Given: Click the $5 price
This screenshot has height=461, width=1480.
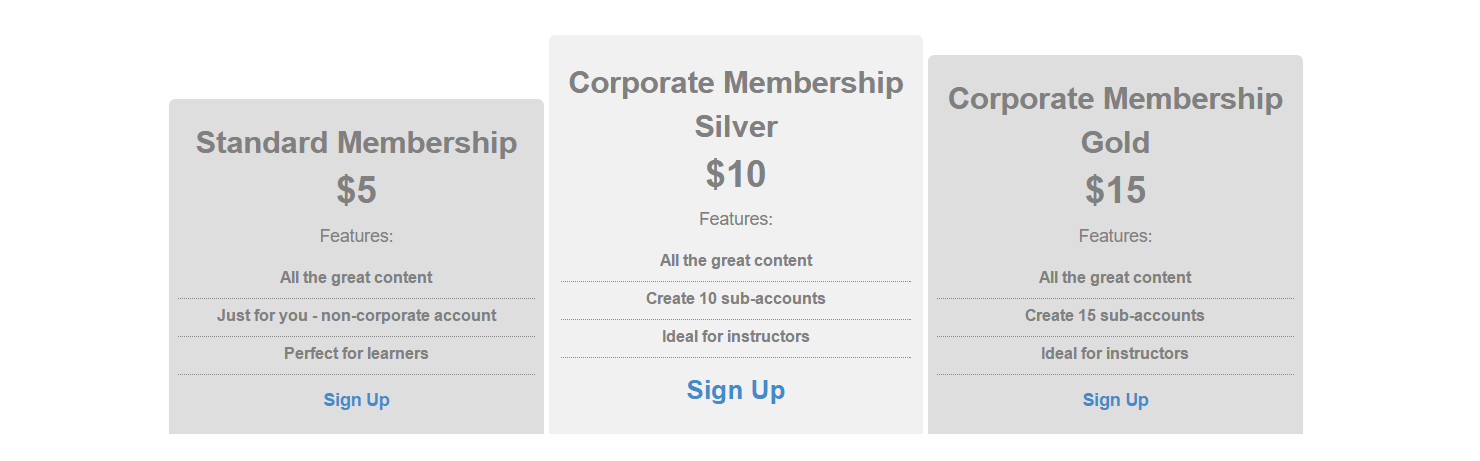Looking at the screenshot, I should click(356, 190).
